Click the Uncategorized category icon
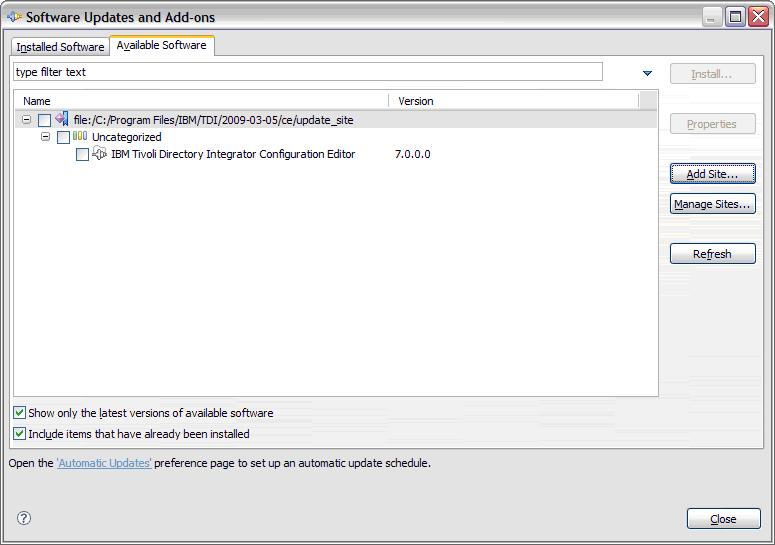The width and height of the screenshot is (775, 545). click(80, 136)
